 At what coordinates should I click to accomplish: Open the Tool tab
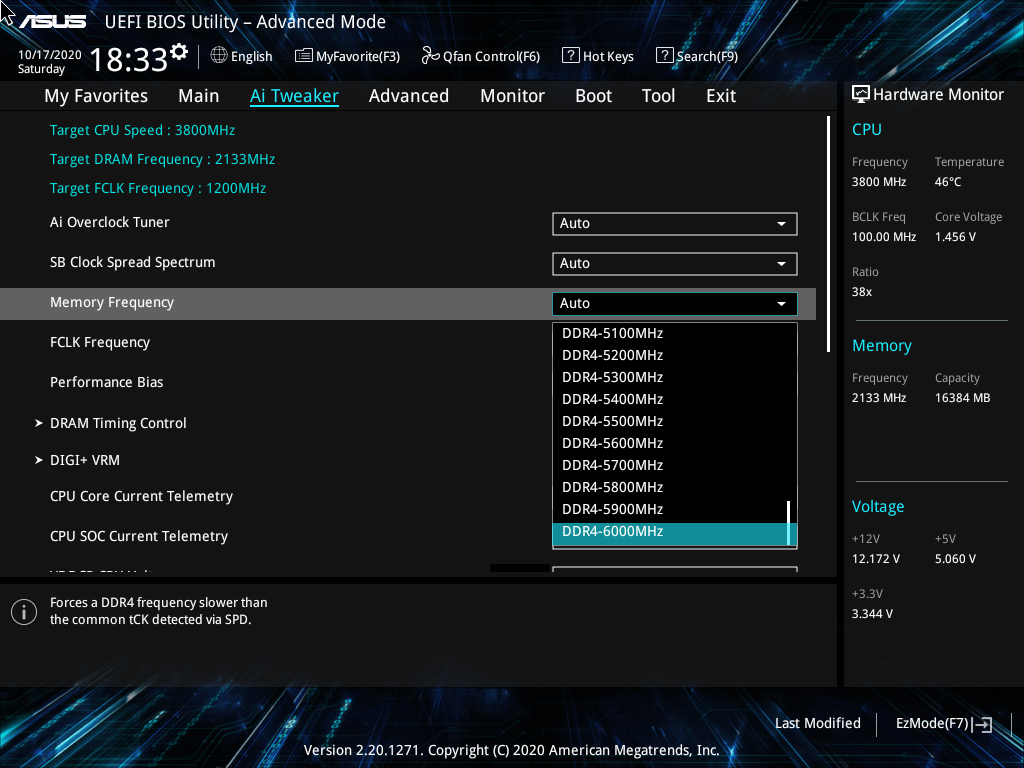pyautogui.click(x=658, y=96)
